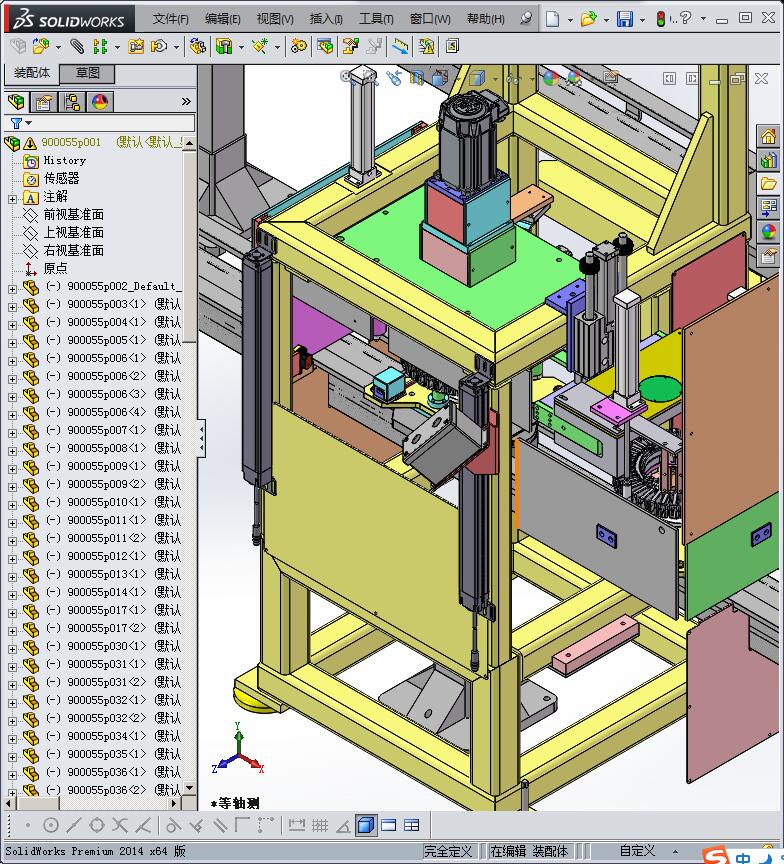Click the Interference Detection icon

coord(401,46)
